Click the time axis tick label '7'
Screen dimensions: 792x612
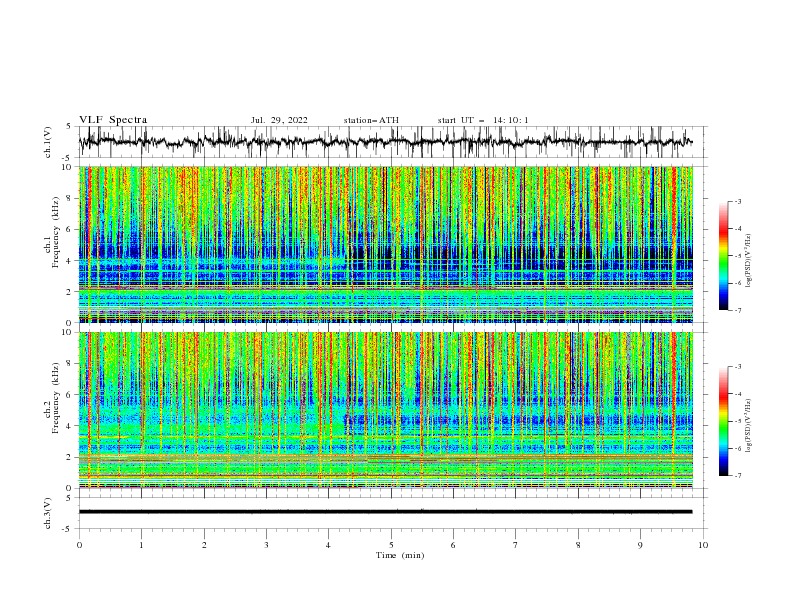[x=516, y=545]
